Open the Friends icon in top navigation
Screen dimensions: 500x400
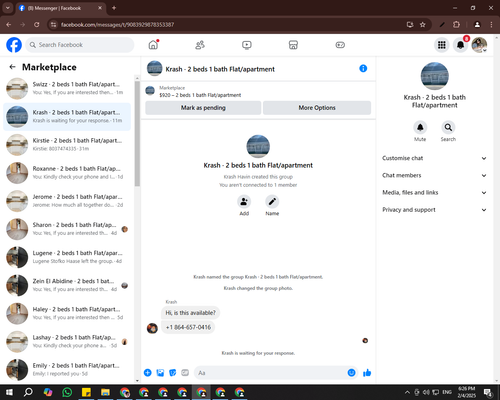(x=200, y=45)
